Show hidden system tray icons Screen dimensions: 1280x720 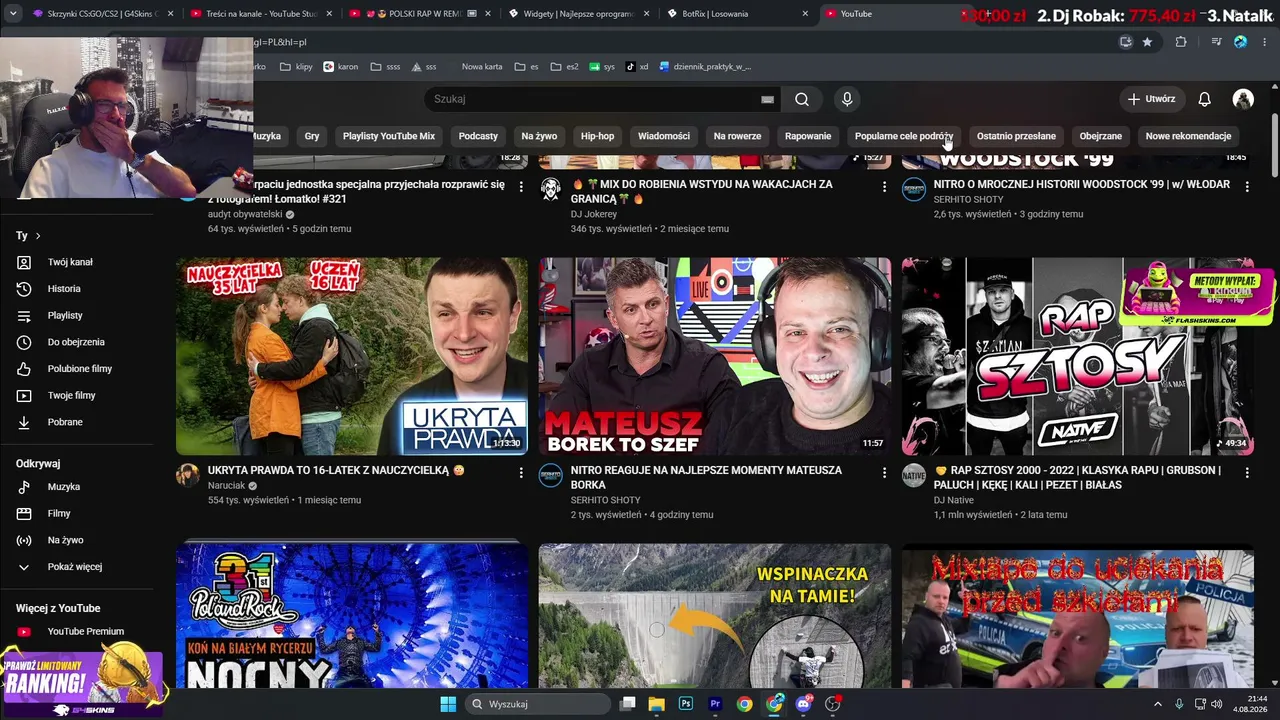pos(1158,704)
